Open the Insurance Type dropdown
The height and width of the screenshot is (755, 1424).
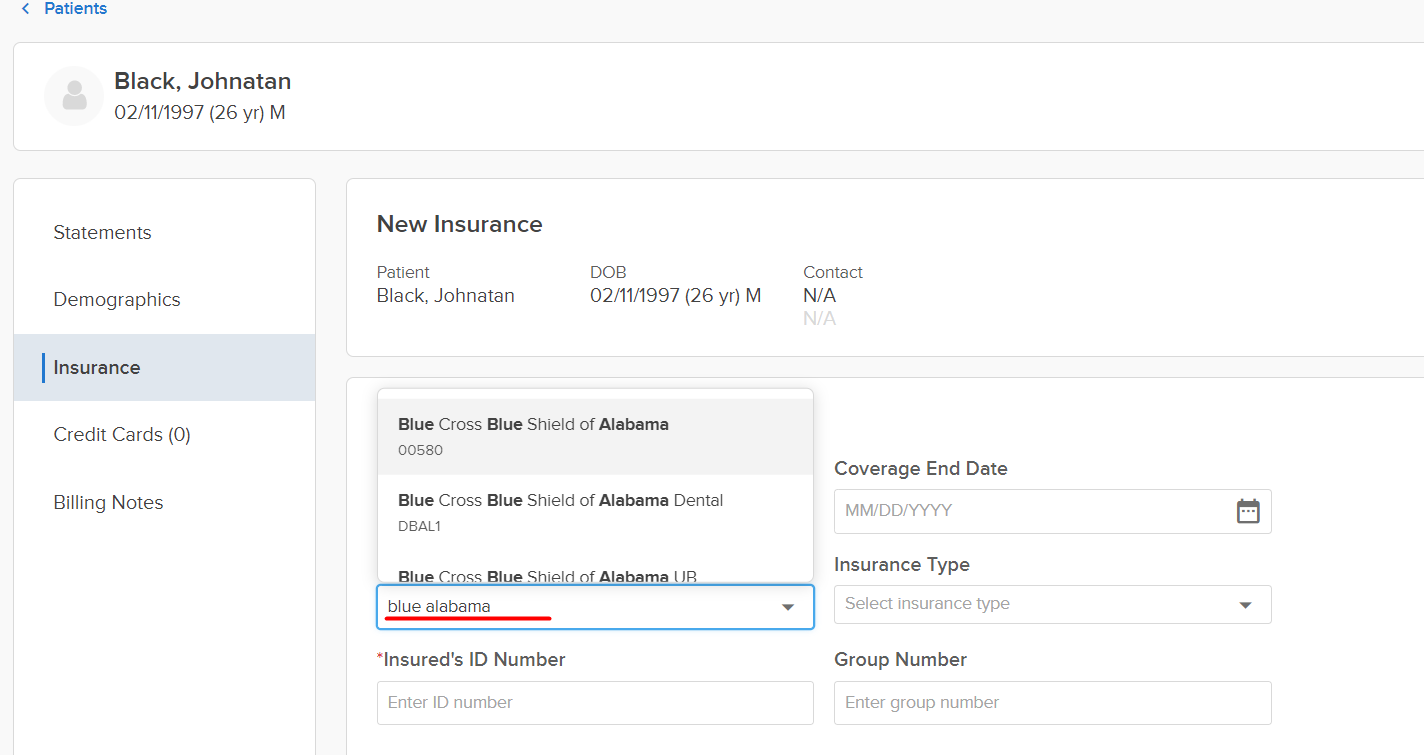(x=1052, y=604)
